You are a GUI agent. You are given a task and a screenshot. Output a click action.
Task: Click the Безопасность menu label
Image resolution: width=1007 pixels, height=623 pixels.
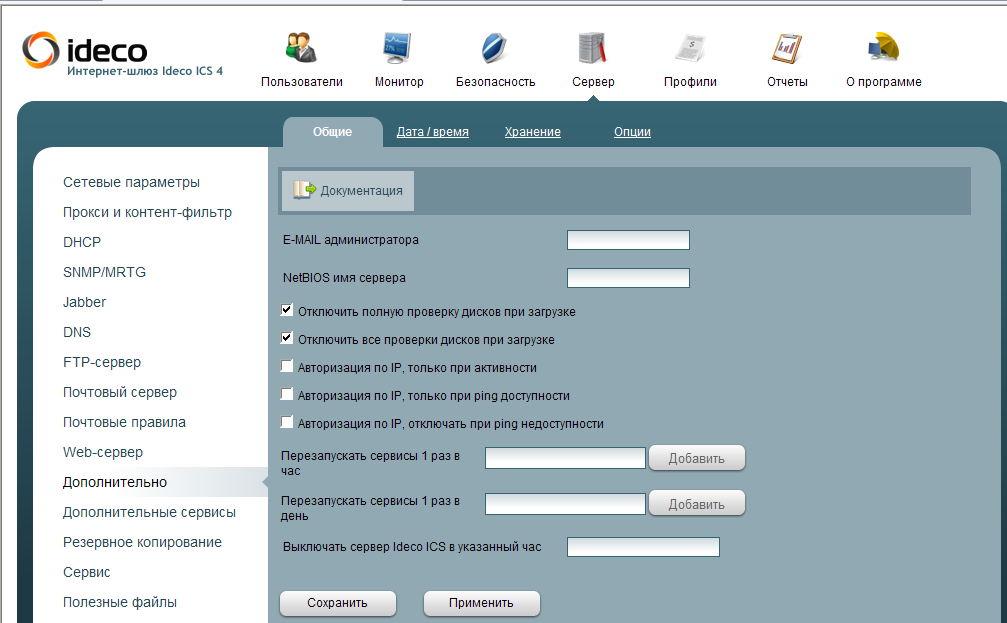click(495, 82)
